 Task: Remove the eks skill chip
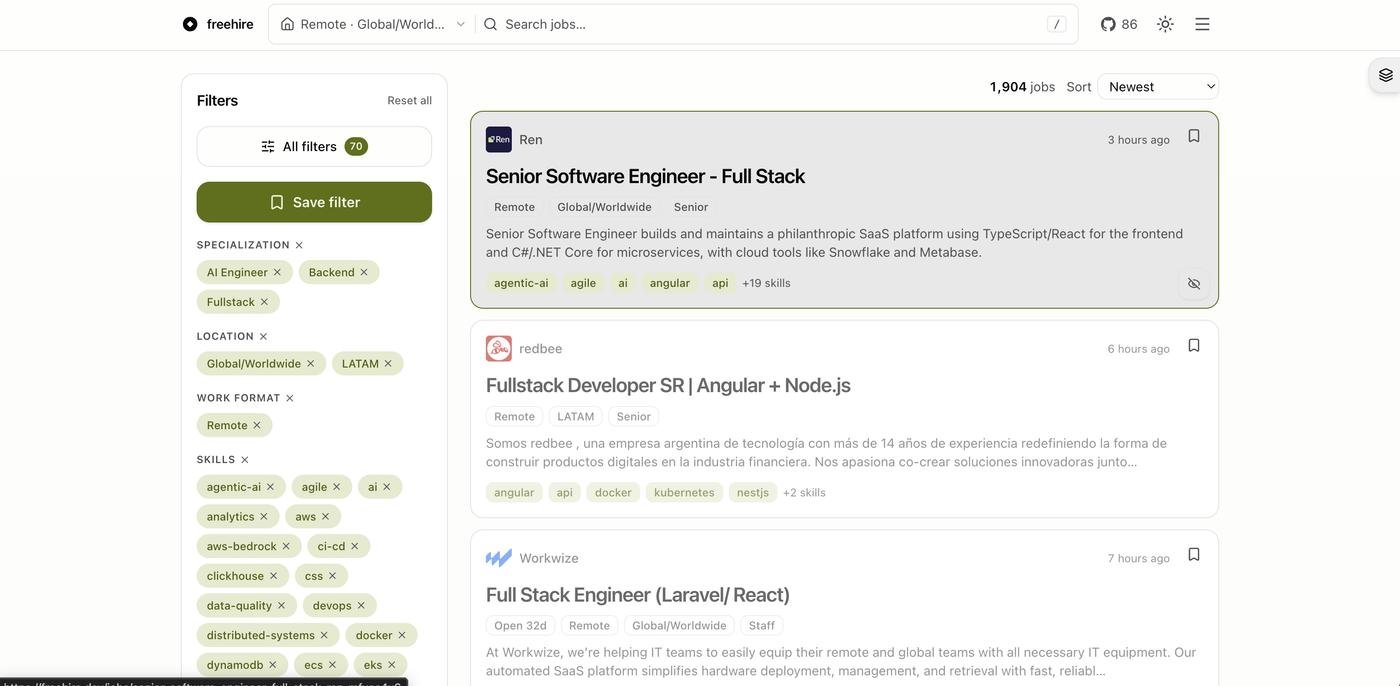(x=392, y=665)
